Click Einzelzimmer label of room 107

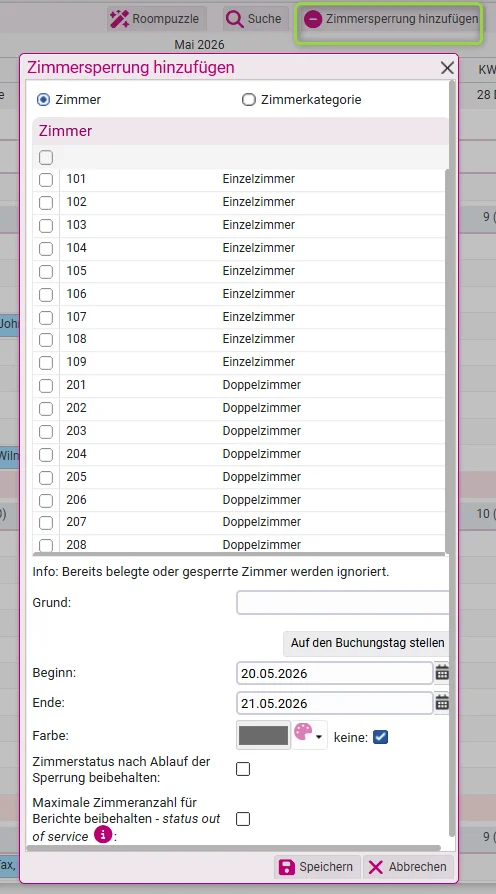pos(259,317)
